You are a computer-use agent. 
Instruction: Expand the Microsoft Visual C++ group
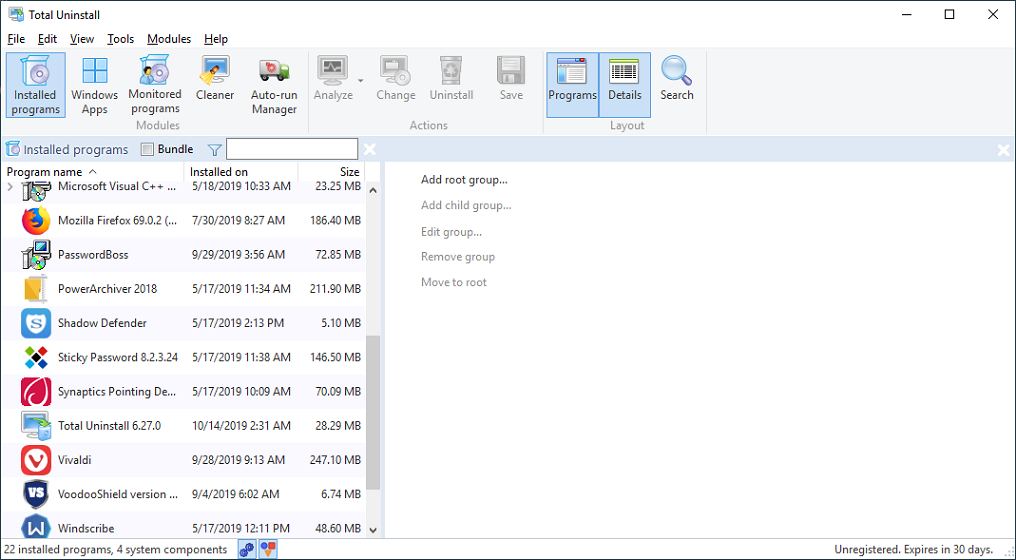click(x=10, y=187)
